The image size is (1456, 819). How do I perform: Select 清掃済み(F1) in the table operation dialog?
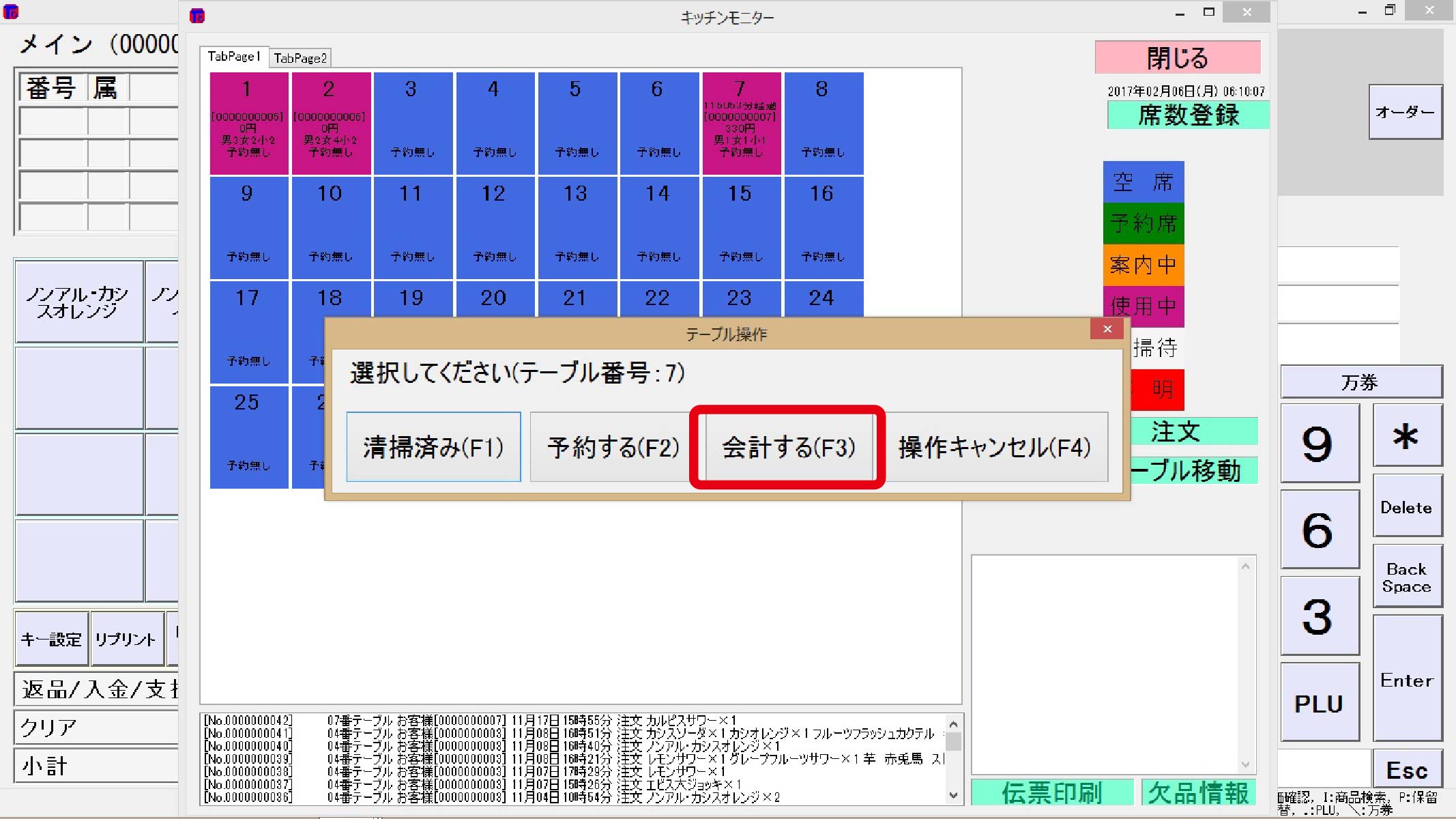point(434,448)
